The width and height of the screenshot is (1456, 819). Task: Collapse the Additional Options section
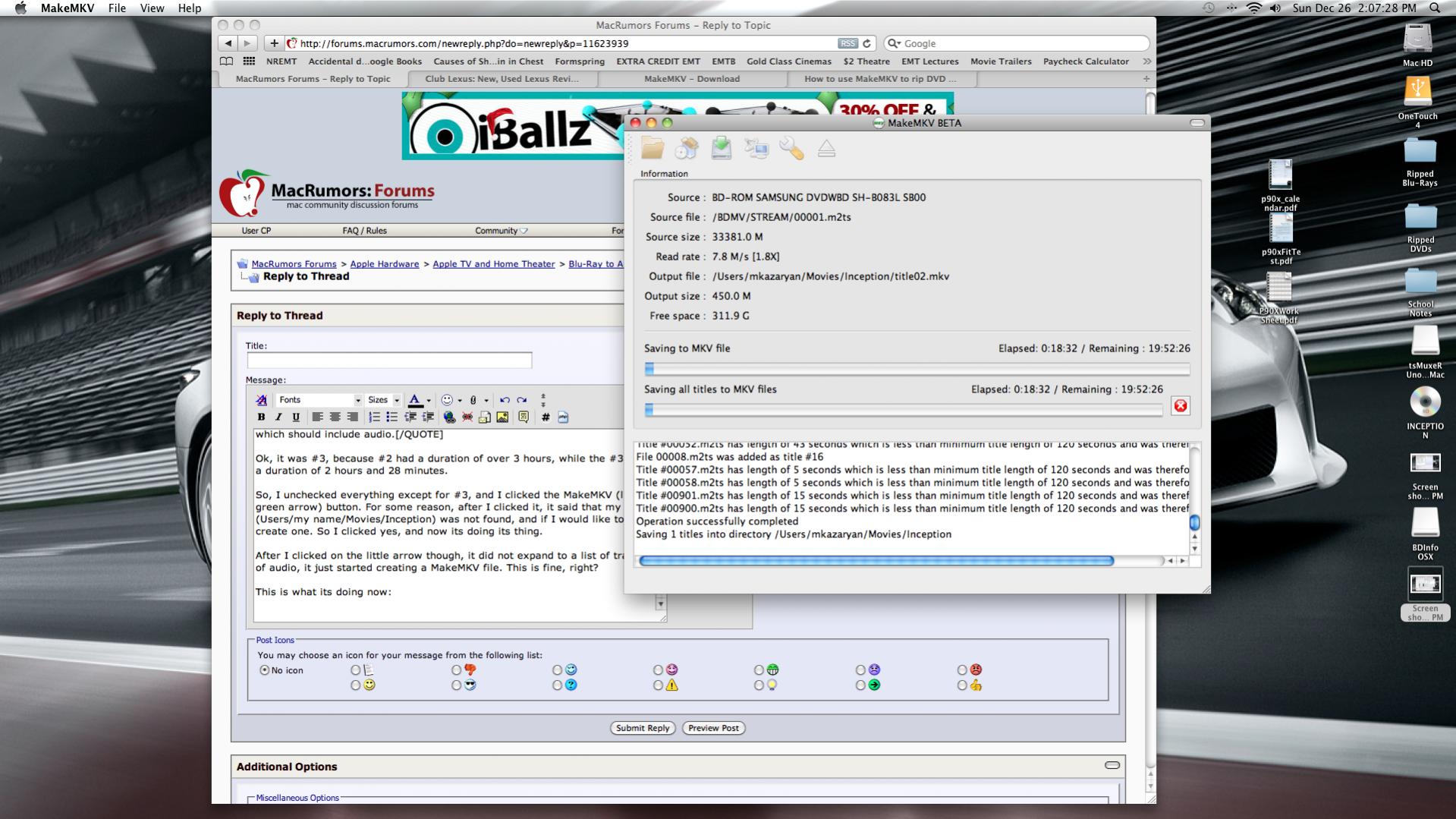1112,765
